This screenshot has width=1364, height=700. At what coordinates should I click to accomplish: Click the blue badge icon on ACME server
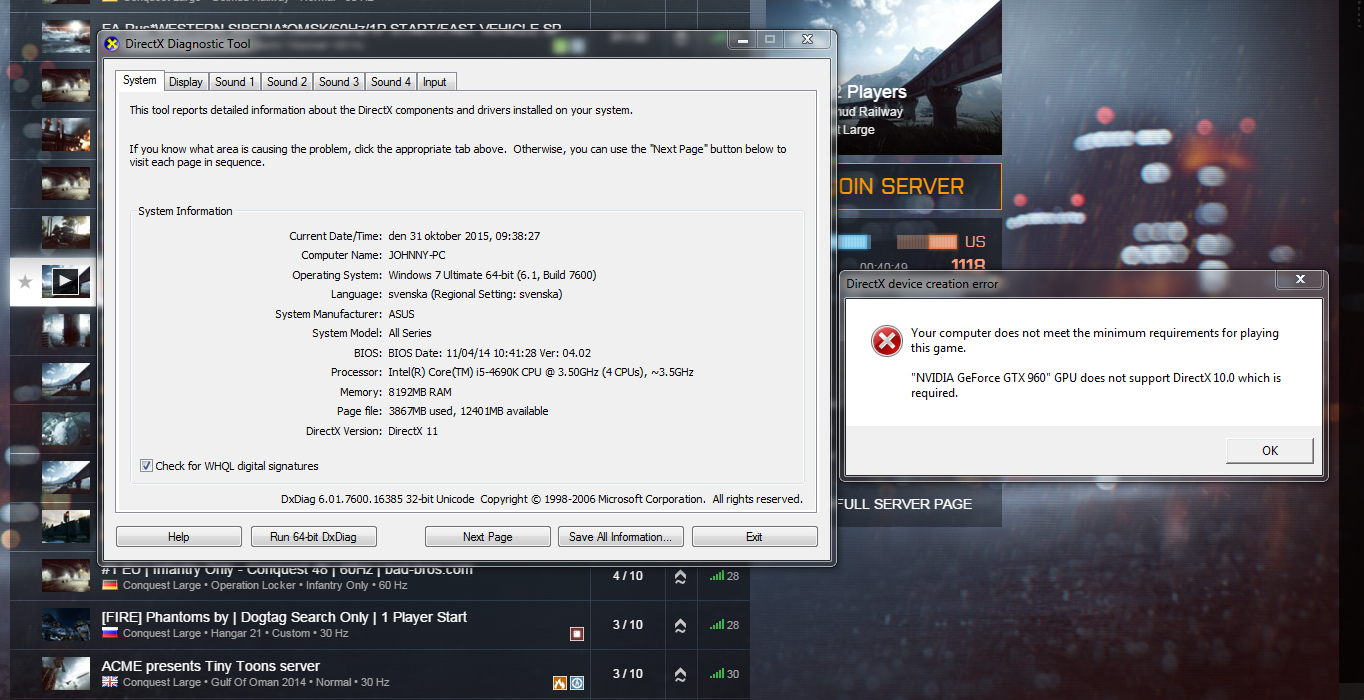pos(577,683)
